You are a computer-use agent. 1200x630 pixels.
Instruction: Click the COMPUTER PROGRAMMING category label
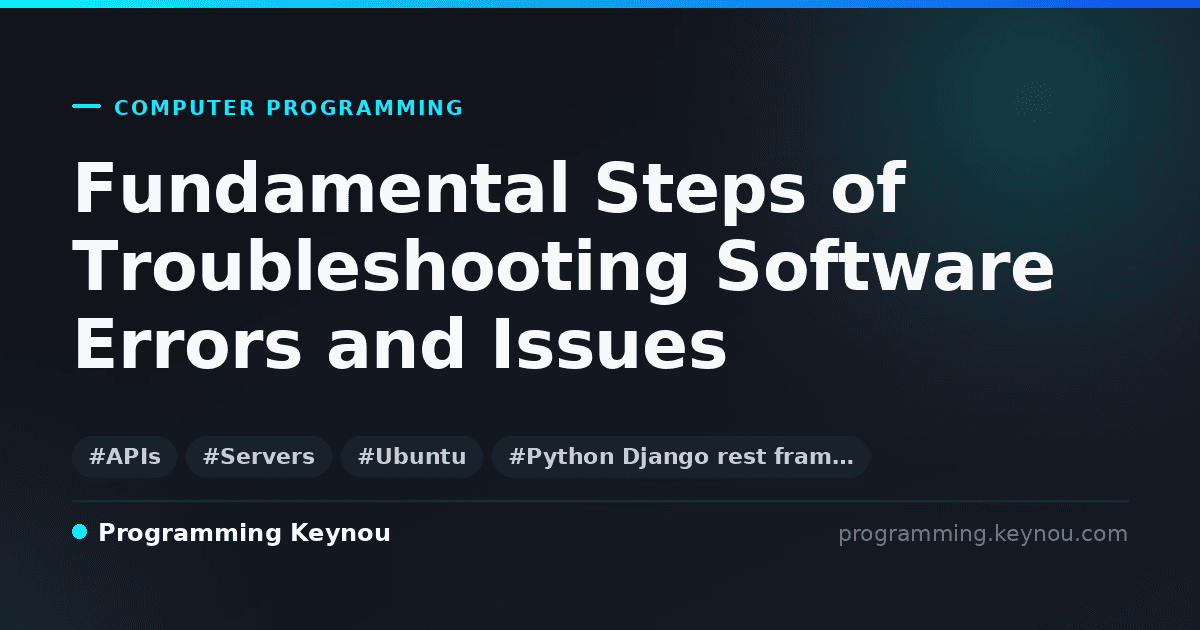tap(288, 108)
